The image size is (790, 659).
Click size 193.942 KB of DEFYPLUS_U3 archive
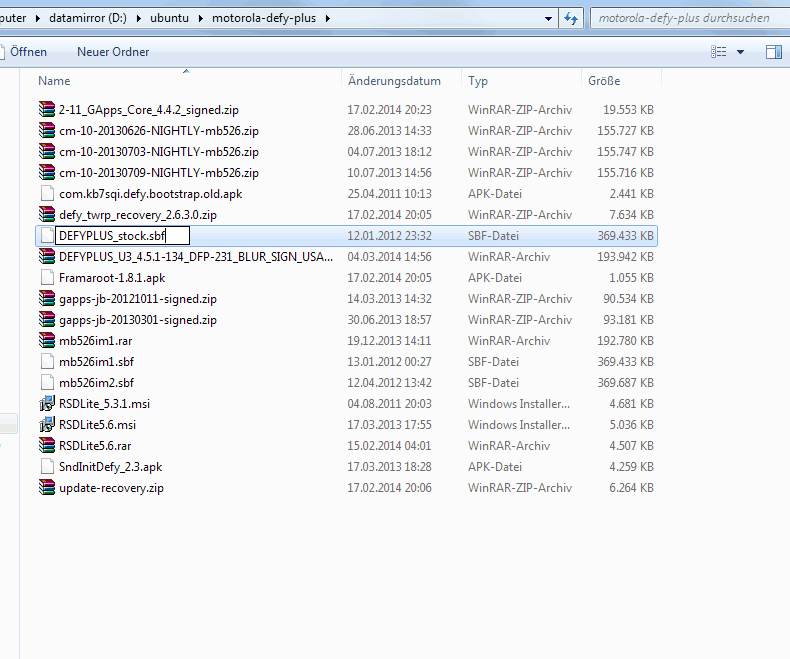(x=625, y=257)
